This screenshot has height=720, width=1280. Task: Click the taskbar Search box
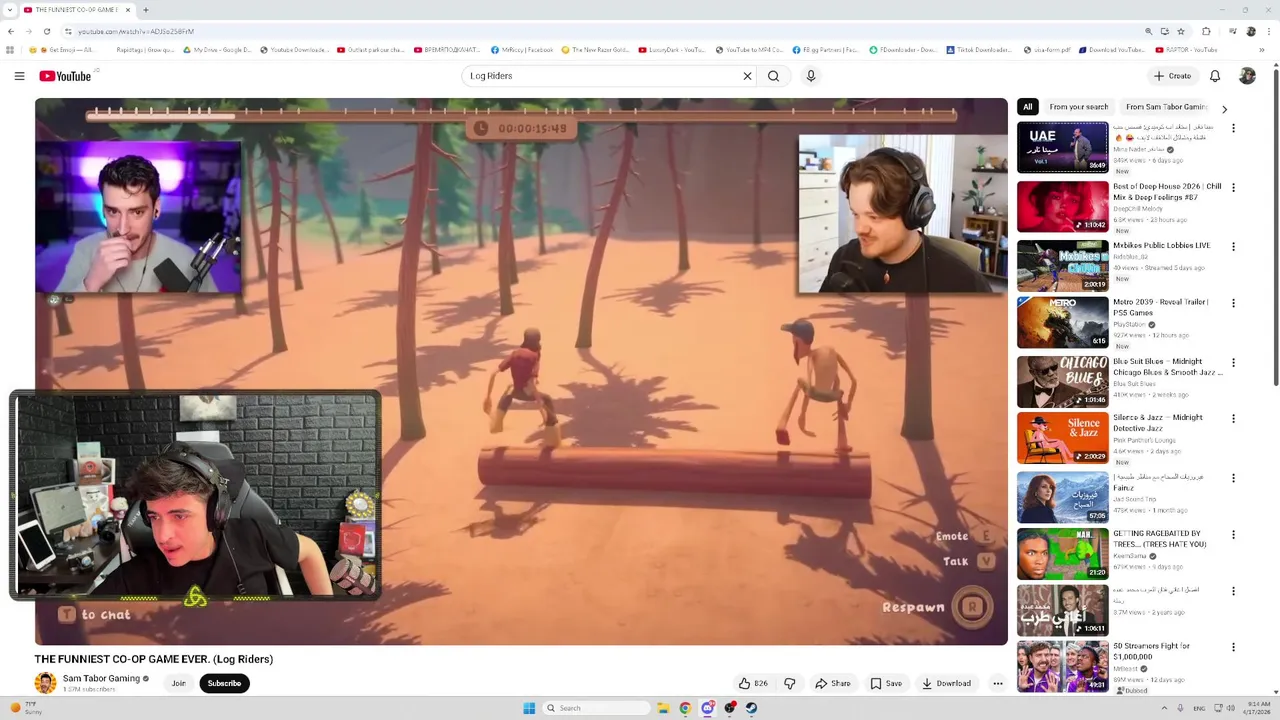click(597, 708)
